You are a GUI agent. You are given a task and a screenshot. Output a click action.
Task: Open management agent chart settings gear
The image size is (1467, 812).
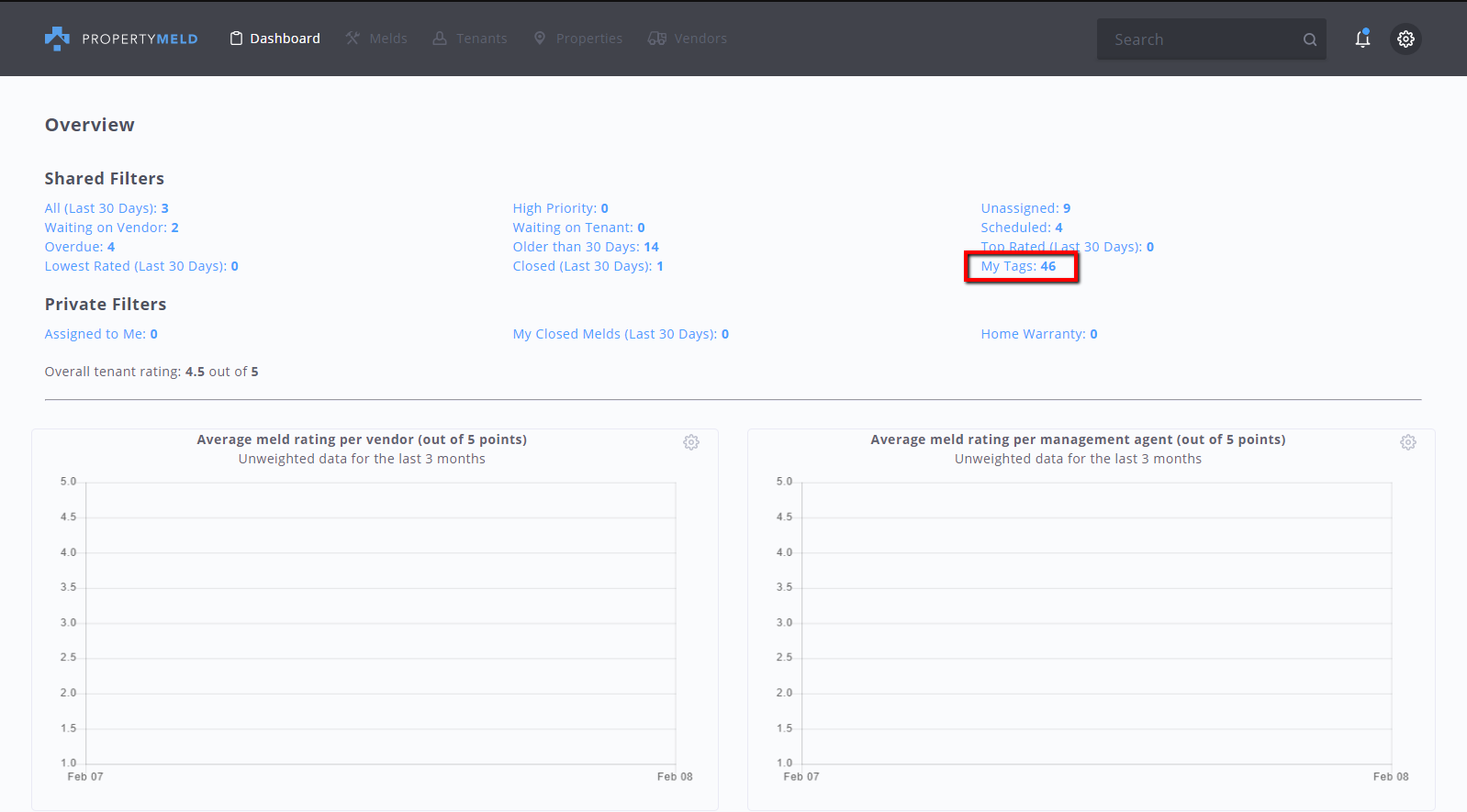click(x=1408, y=442)
